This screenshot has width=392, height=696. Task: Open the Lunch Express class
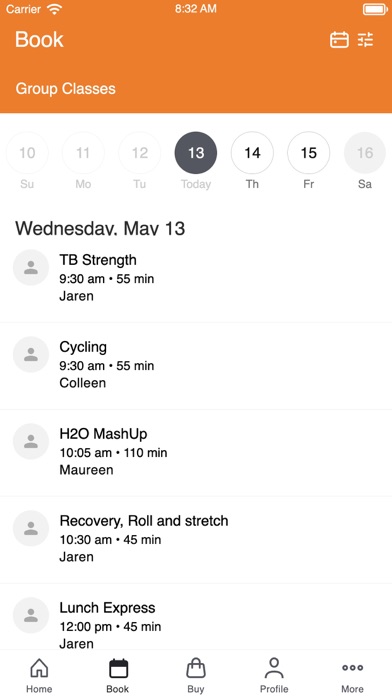tap(196, 617)
